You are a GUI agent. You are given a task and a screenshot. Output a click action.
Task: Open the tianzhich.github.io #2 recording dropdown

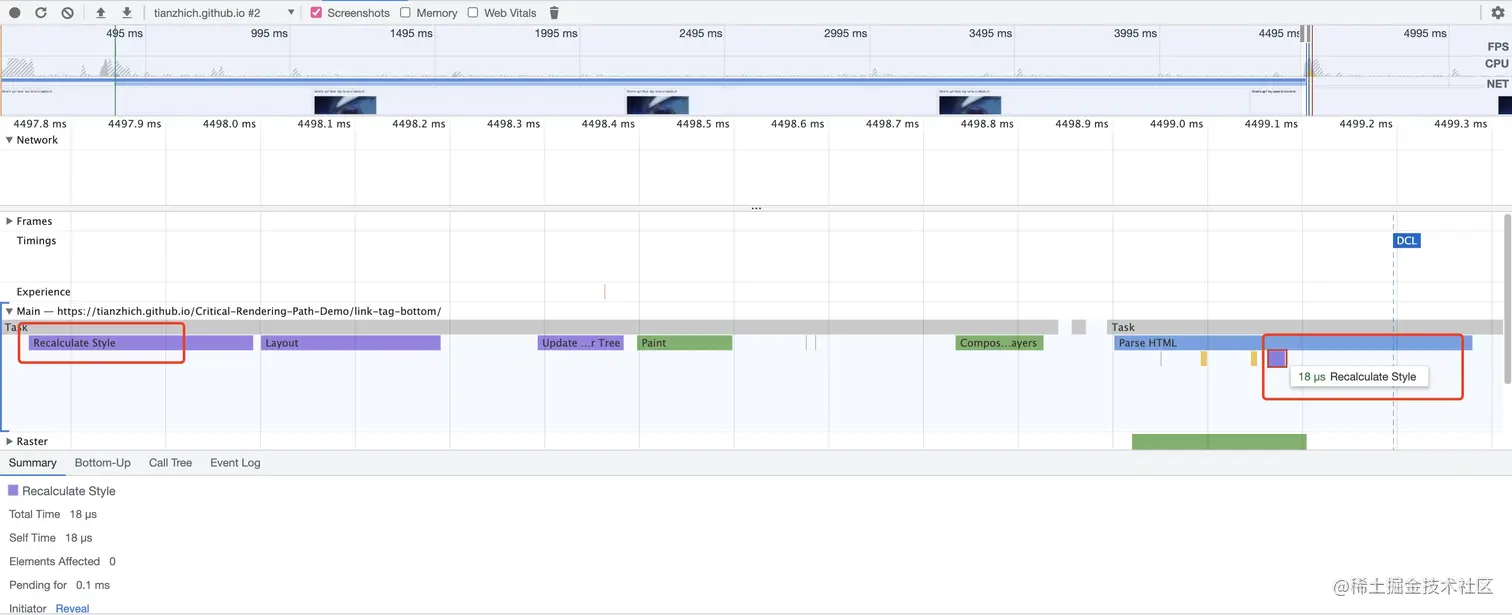click(224, 13)
